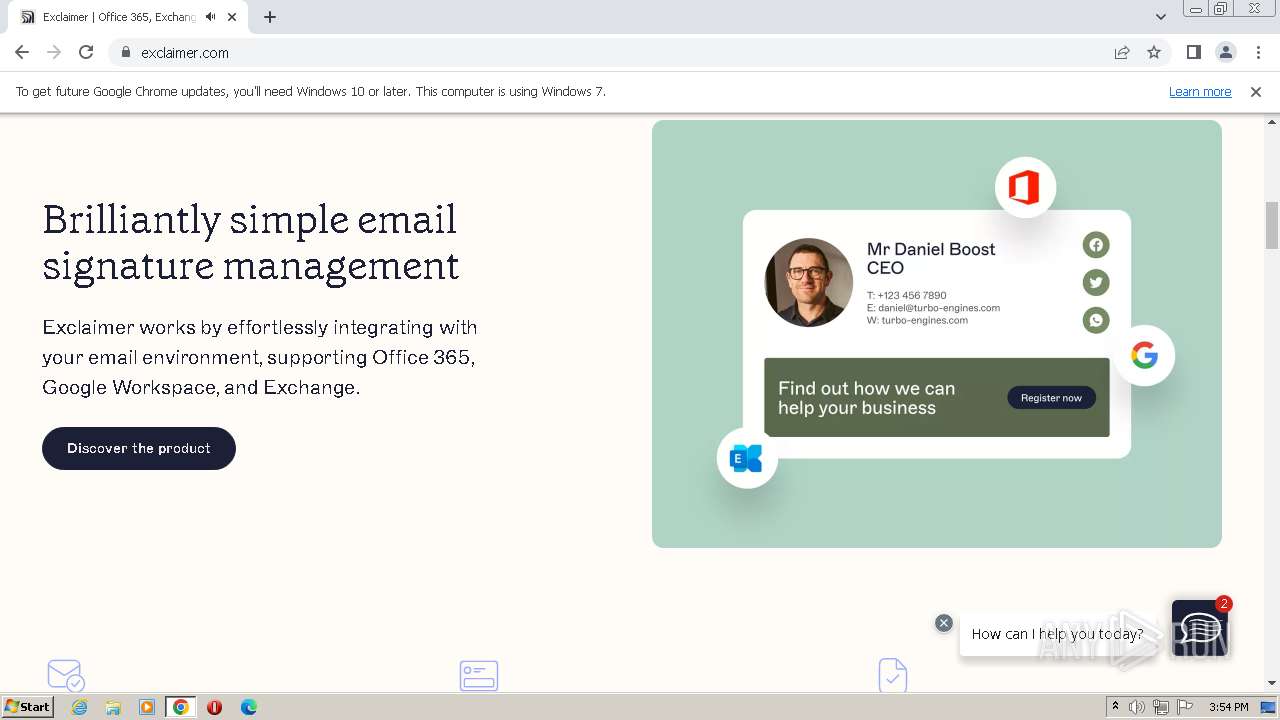The height and width of the screenshot is (720, 1280).
Task: Click the browser Forward arrow
Action: (54, 52)
